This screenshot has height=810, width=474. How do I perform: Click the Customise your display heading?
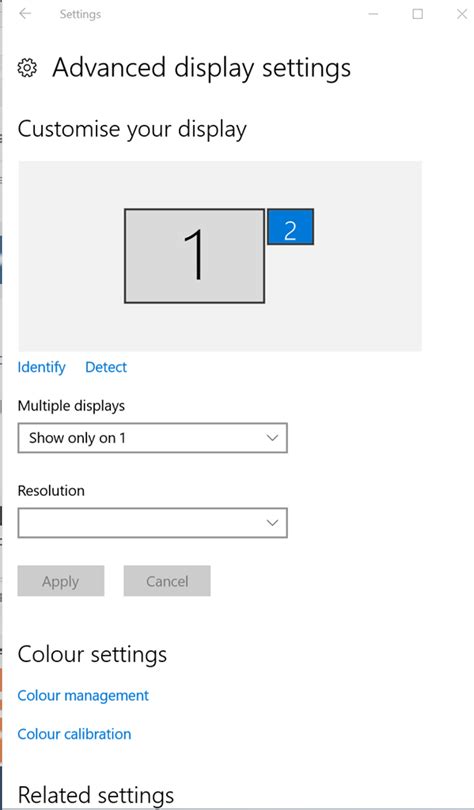(132, 130)
